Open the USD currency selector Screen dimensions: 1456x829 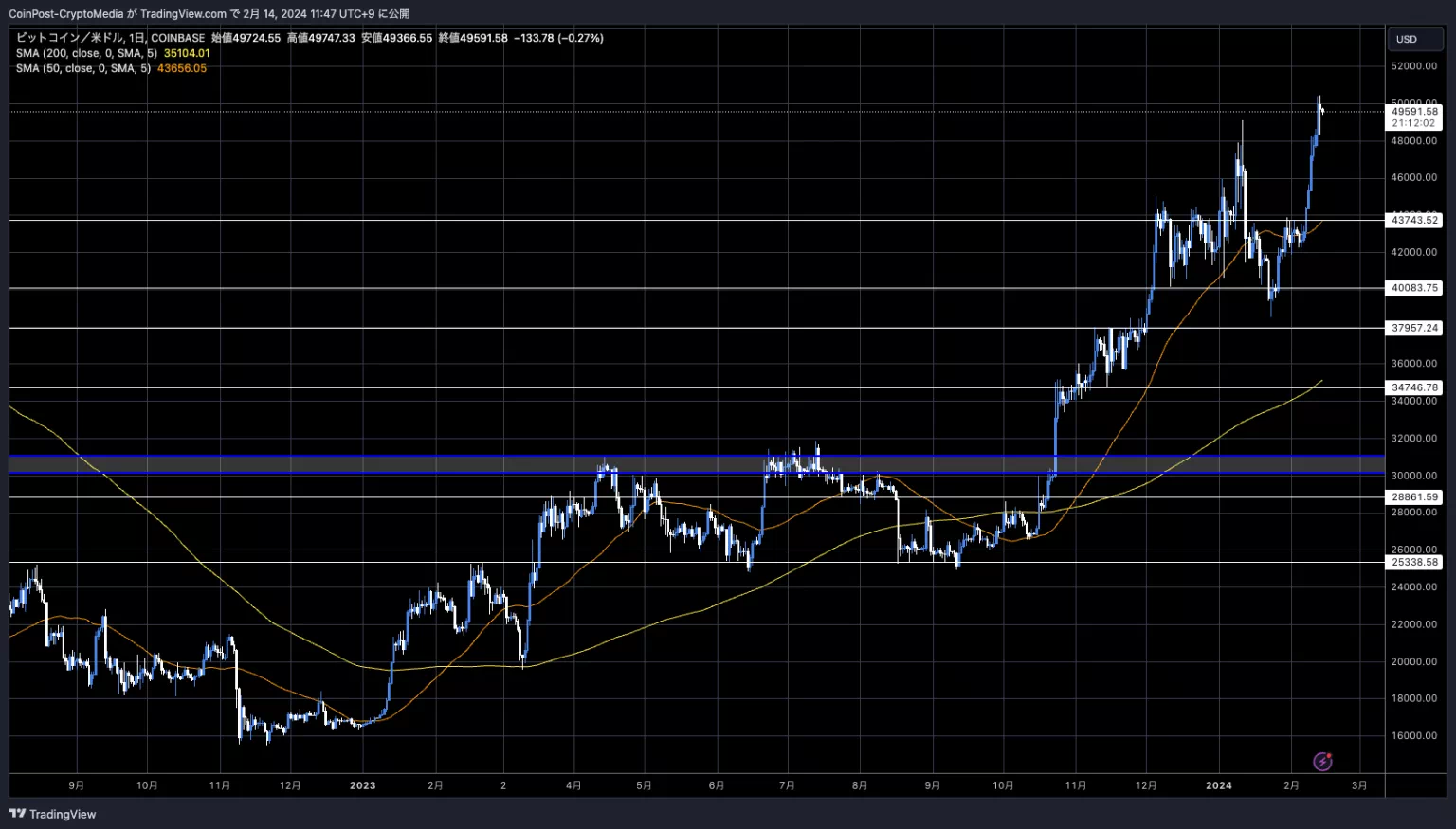[1414, 39]
